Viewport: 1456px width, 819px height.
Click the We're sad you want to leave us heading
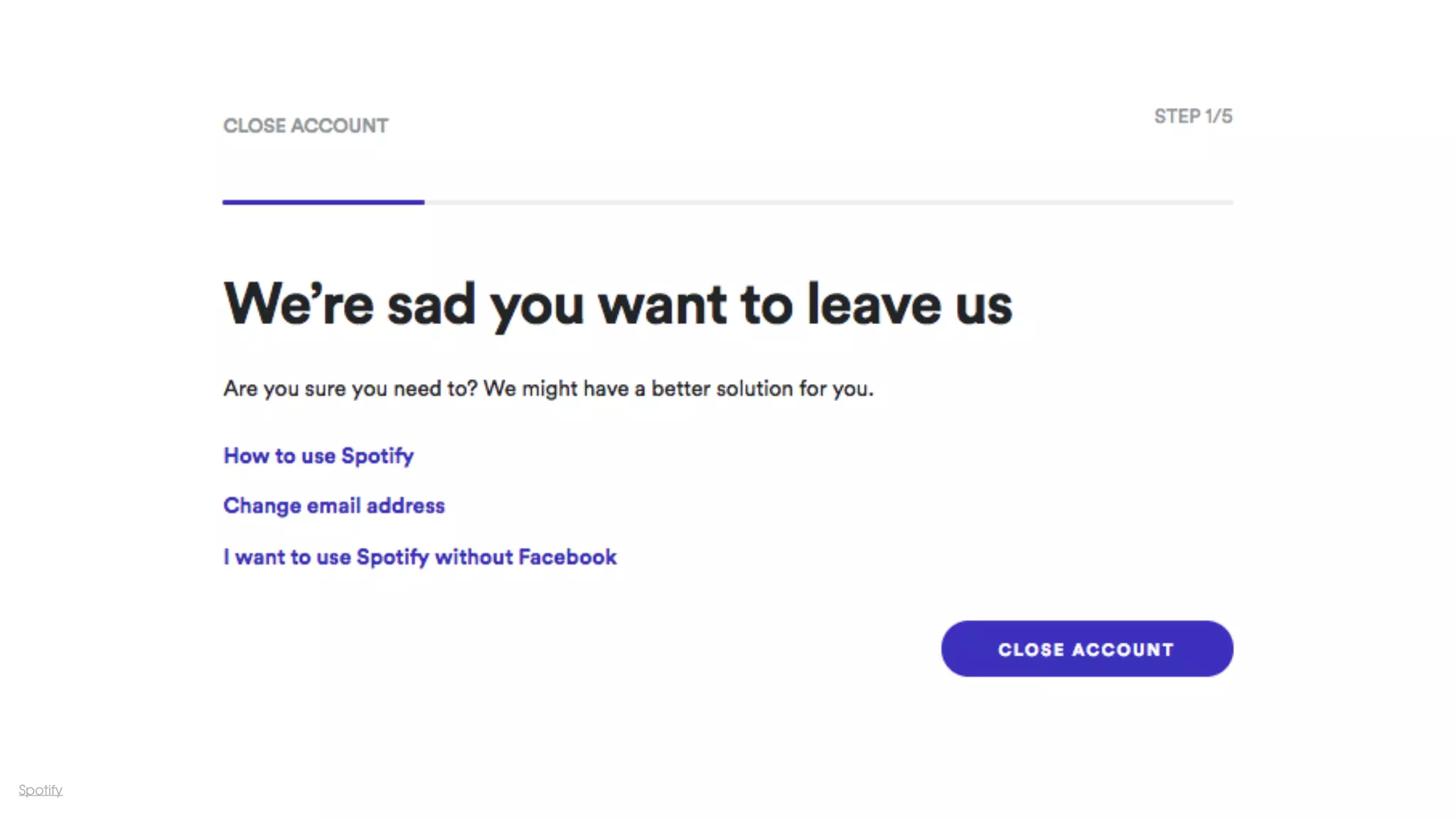pyautogui.click(x=618, y=304)
